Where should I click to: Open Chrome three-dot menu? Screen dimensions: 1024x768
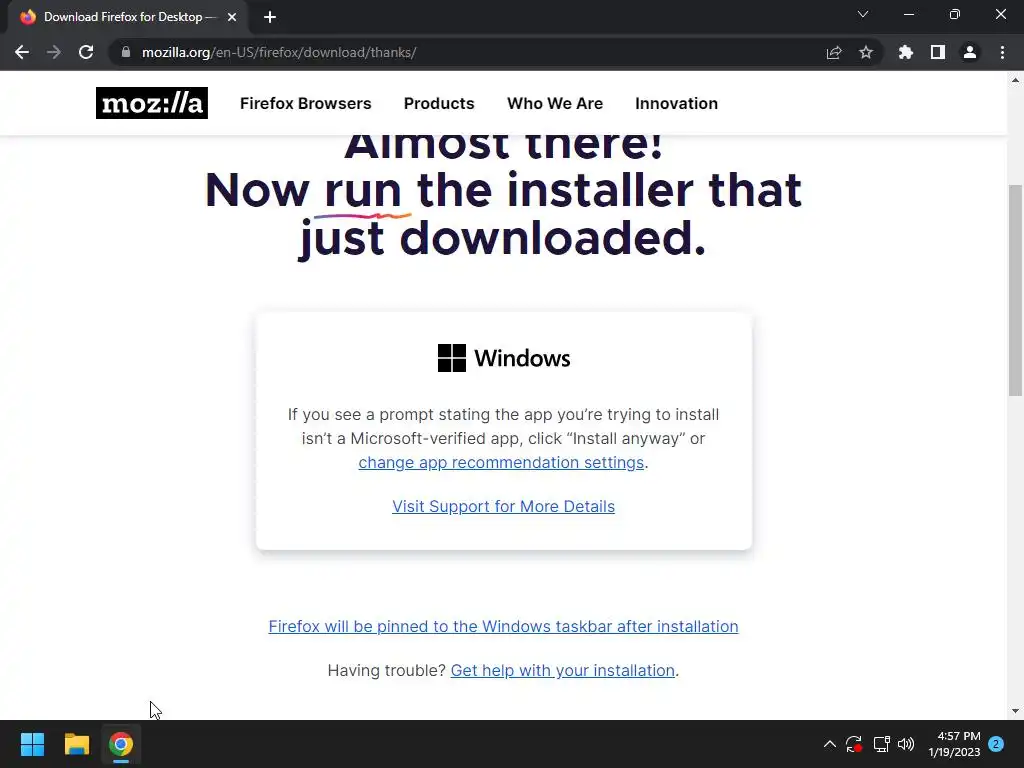click(1002, 52)
